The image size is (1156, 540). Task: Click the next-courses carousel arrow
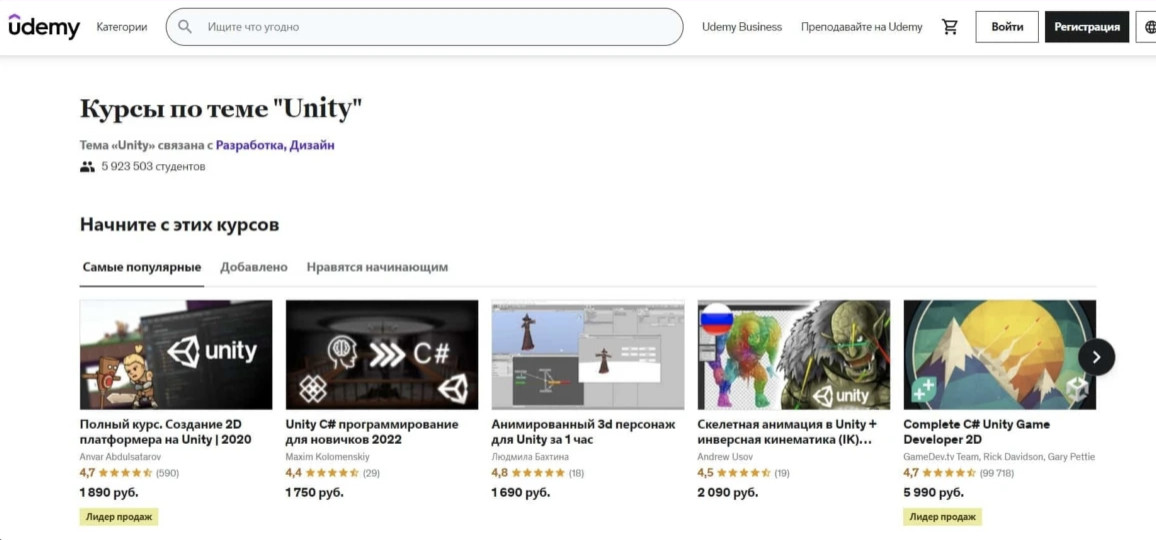[1096, 357]
